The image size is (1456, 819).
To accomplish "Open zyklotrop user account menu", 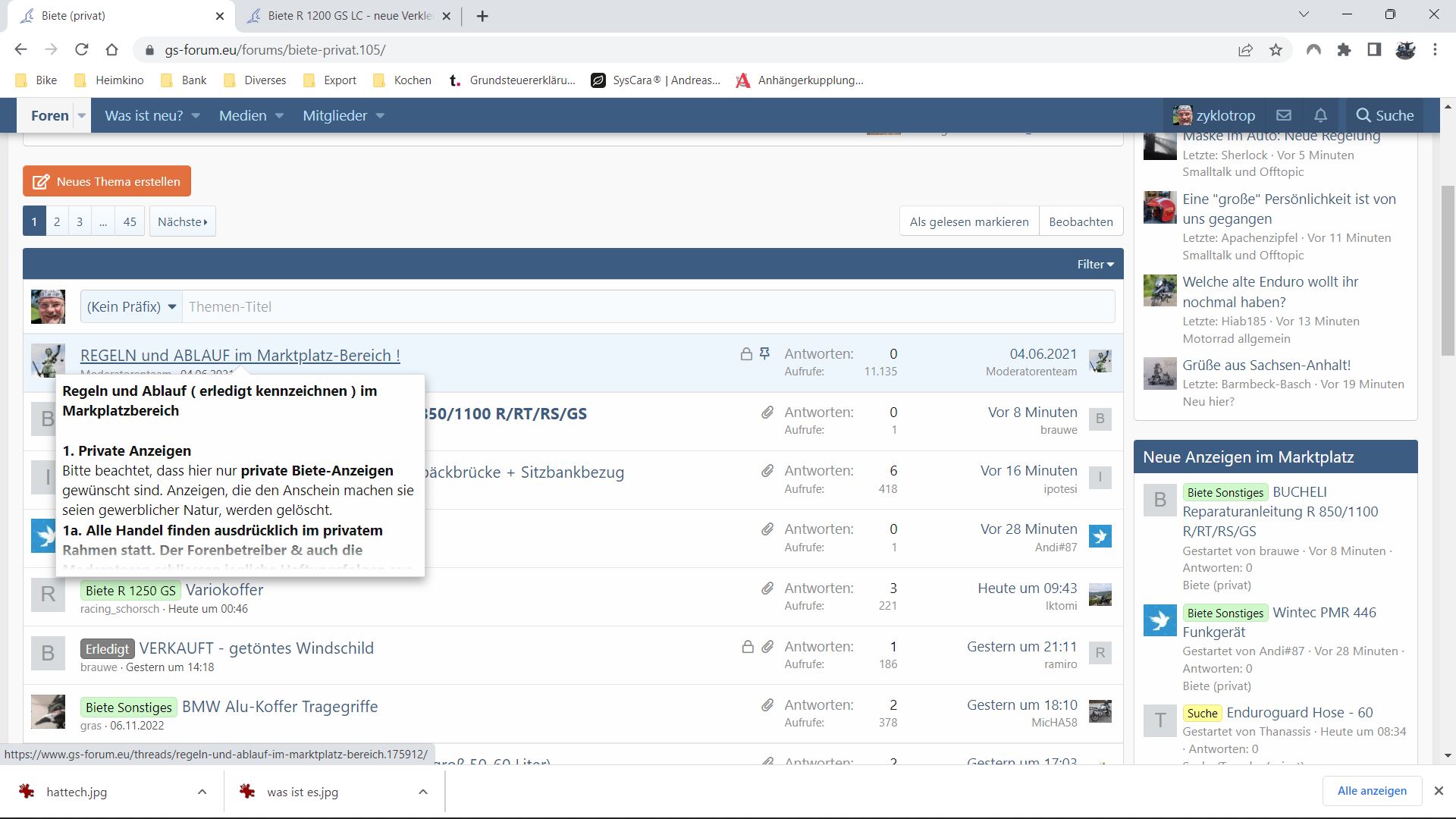I will (x=1213, y=115).
